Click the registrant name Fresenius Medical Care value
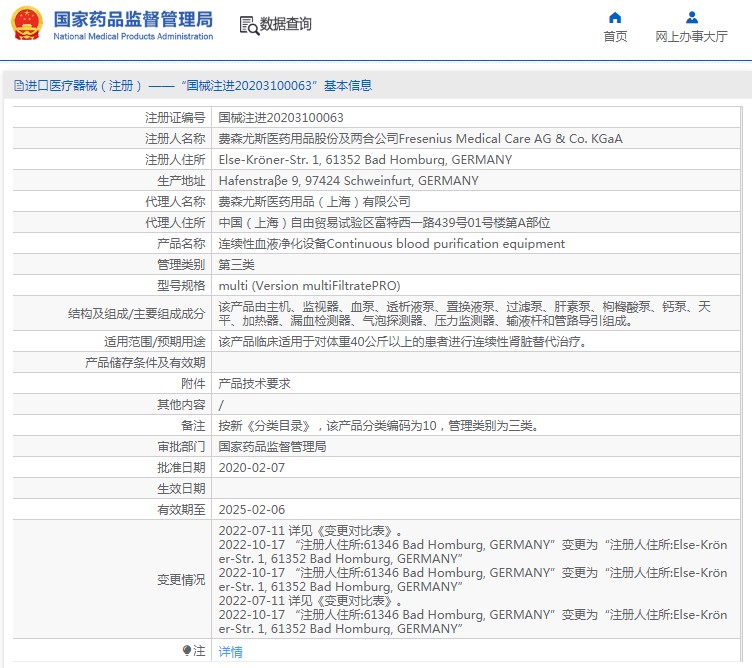Image resolution: width=752 pixels, height=668 pixels. [x=421, y=139]
